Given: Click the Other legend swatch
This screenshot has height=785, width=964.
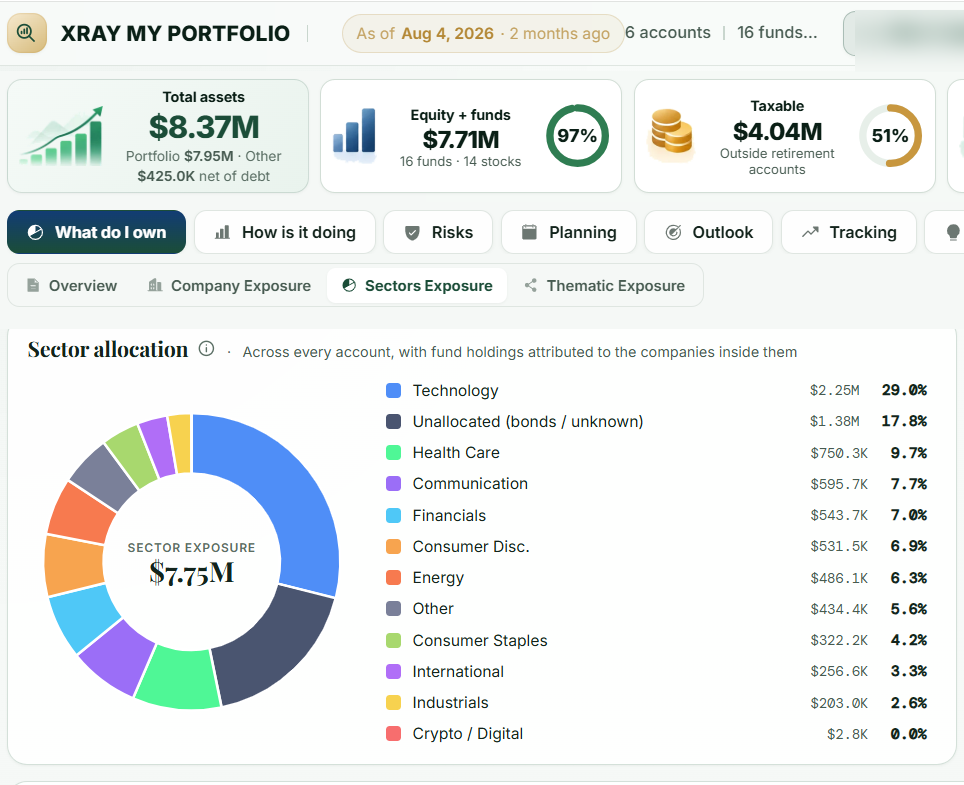Looking at the screenshot, I should [393, 609].
